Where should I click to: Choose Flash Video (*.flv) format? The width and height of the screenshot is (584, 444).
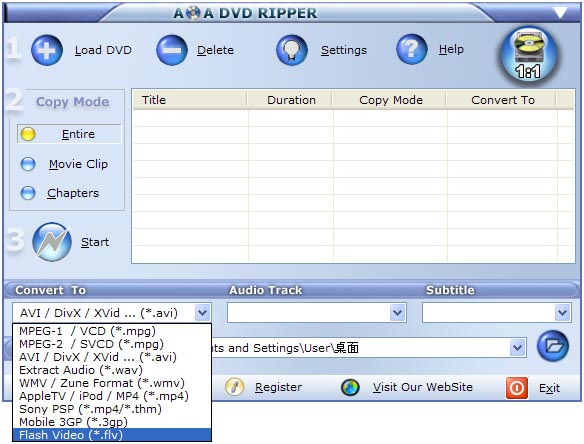click(x=112, y=435)
